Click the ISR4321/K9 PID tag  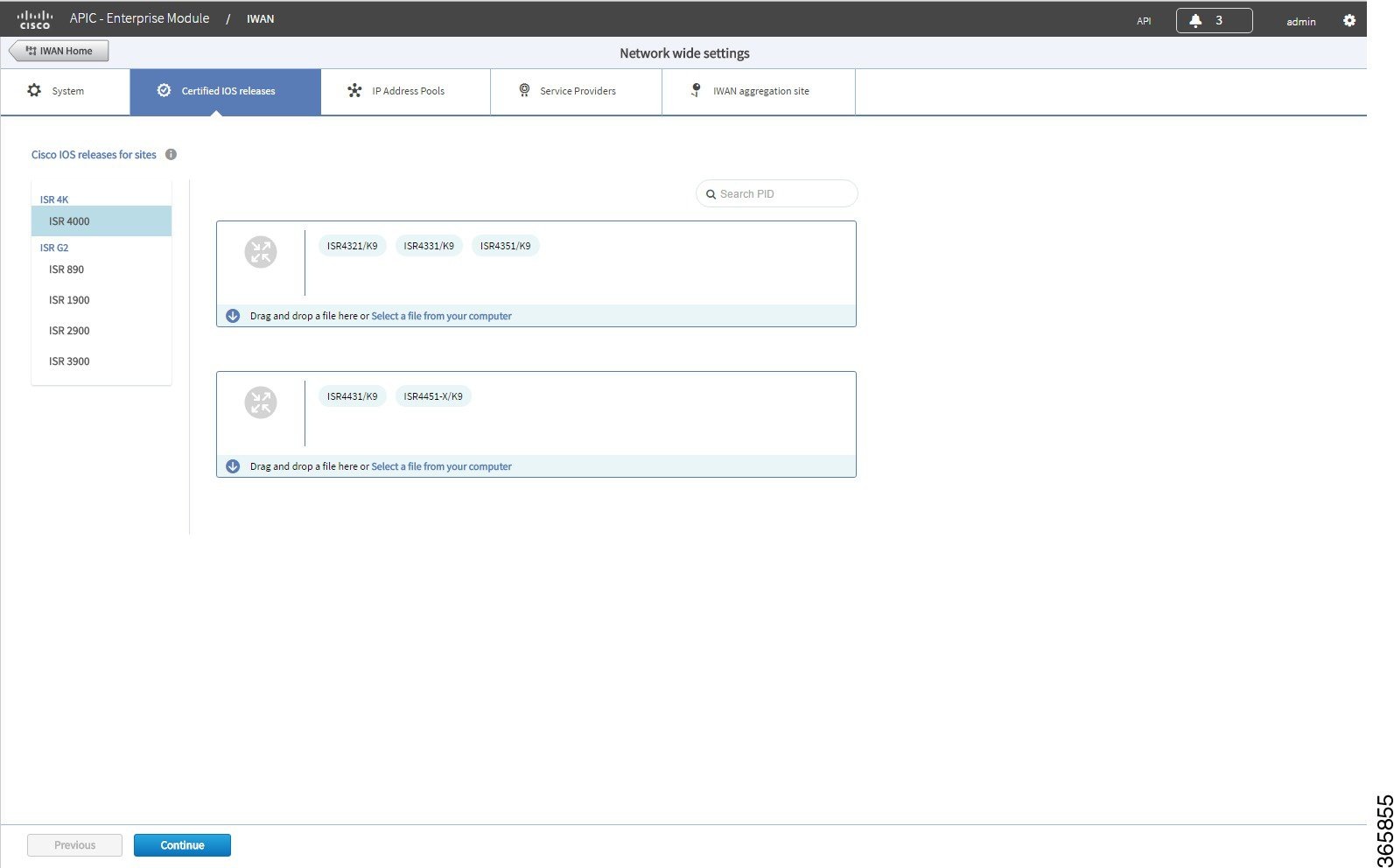tap(353, 246)
